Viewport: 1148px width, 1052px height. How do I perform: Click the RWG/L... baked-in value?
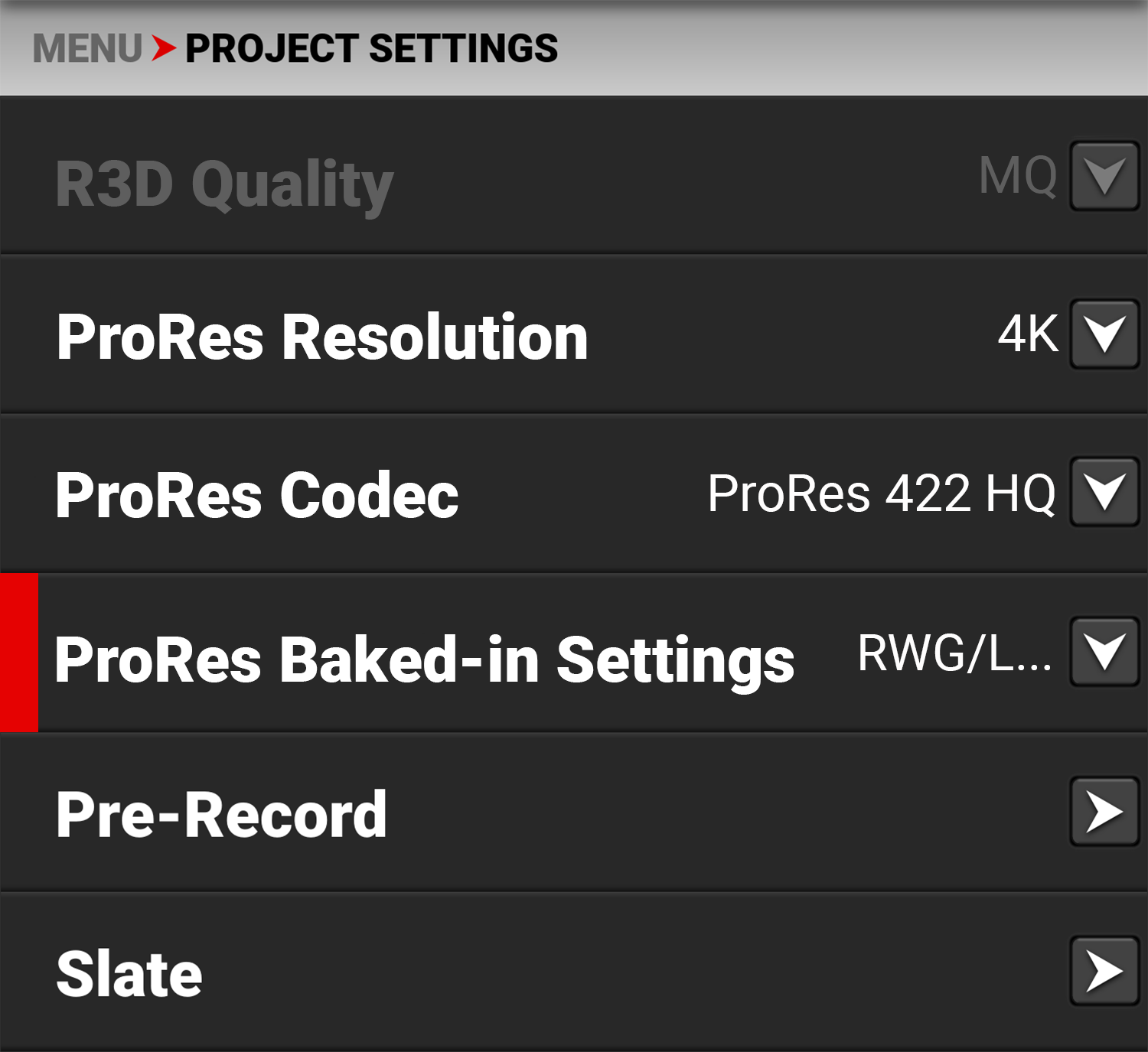[x=954, y=654]
